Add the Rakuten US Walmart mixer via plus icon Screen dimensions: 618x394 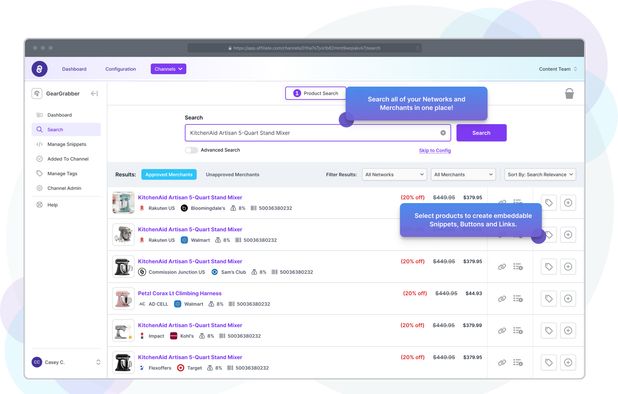[568, 234]
